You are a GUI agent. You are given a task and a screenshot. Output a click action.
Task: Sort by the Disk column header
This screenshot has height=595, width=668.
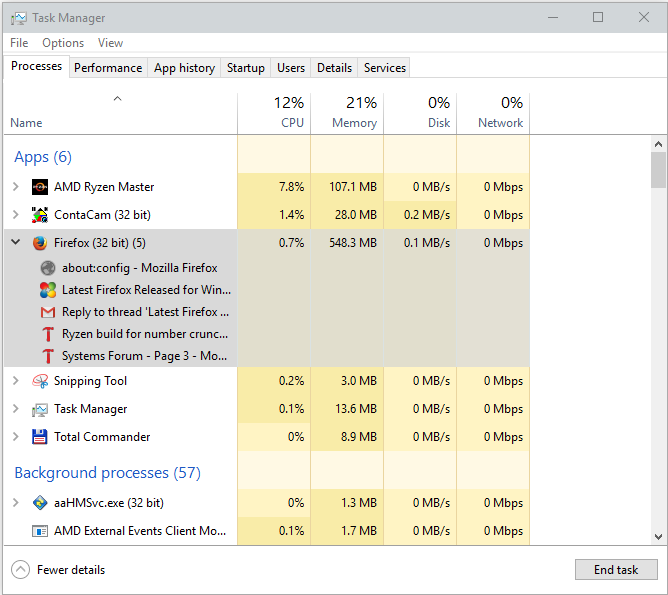pos(420,113)
